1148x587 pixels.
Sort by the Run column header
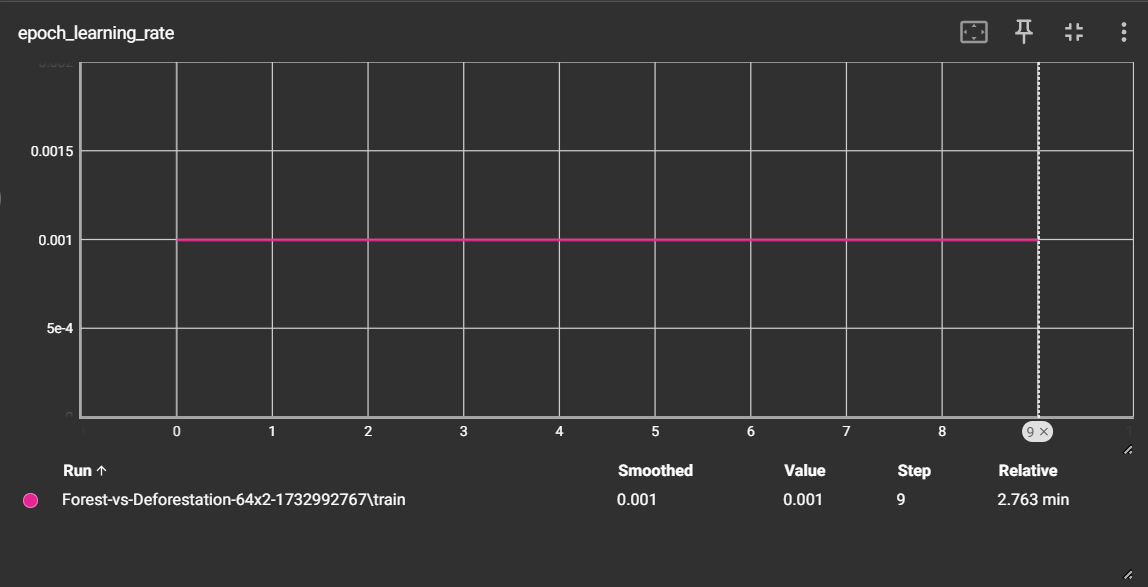click(77, 471)
